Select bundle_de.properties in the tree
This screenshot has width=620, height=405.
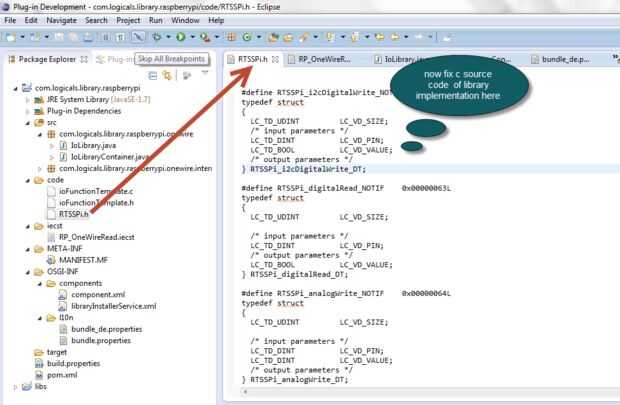(x=106, y=329)
